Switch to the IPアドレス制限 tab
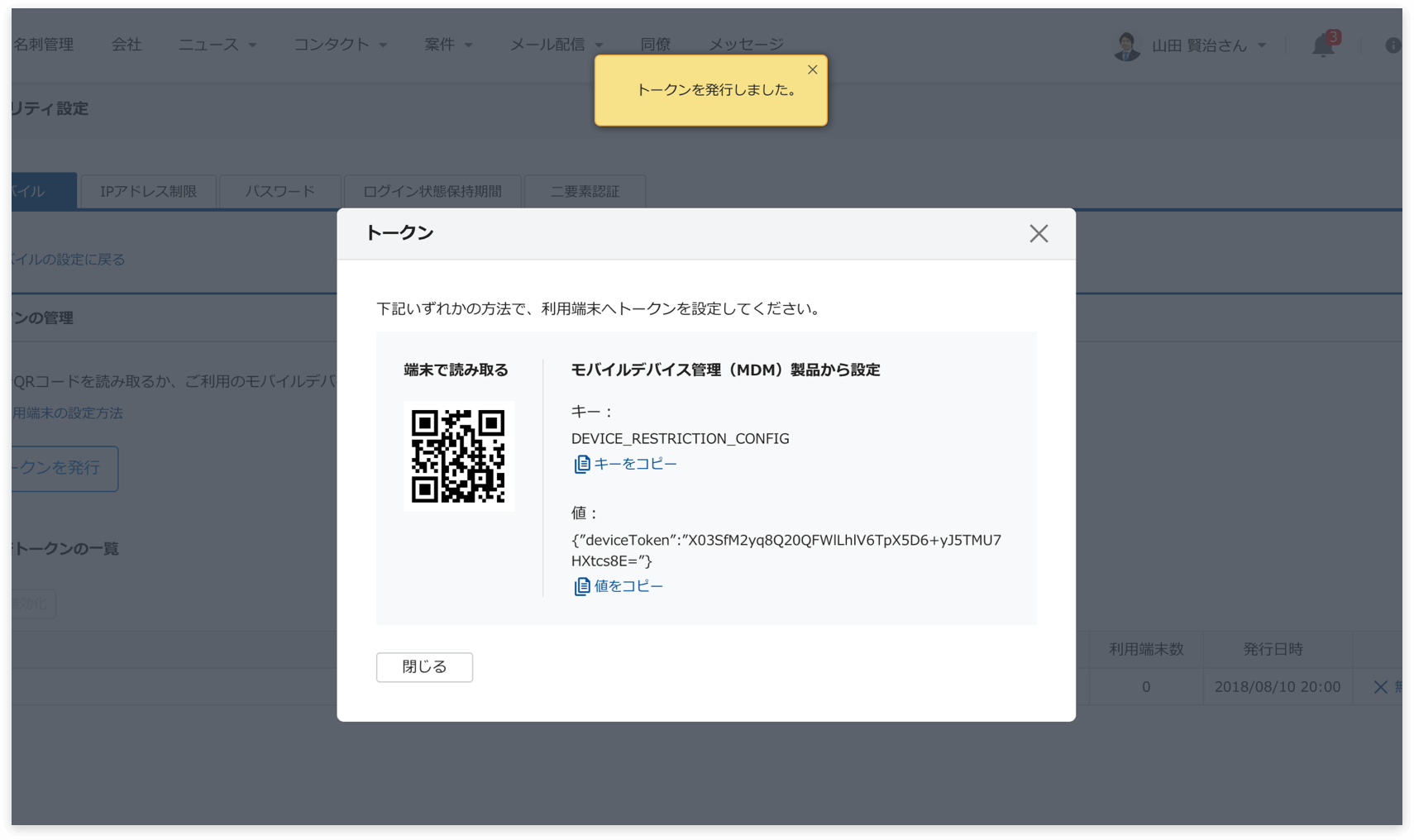The image size is (1414, 840). [148, 192]
